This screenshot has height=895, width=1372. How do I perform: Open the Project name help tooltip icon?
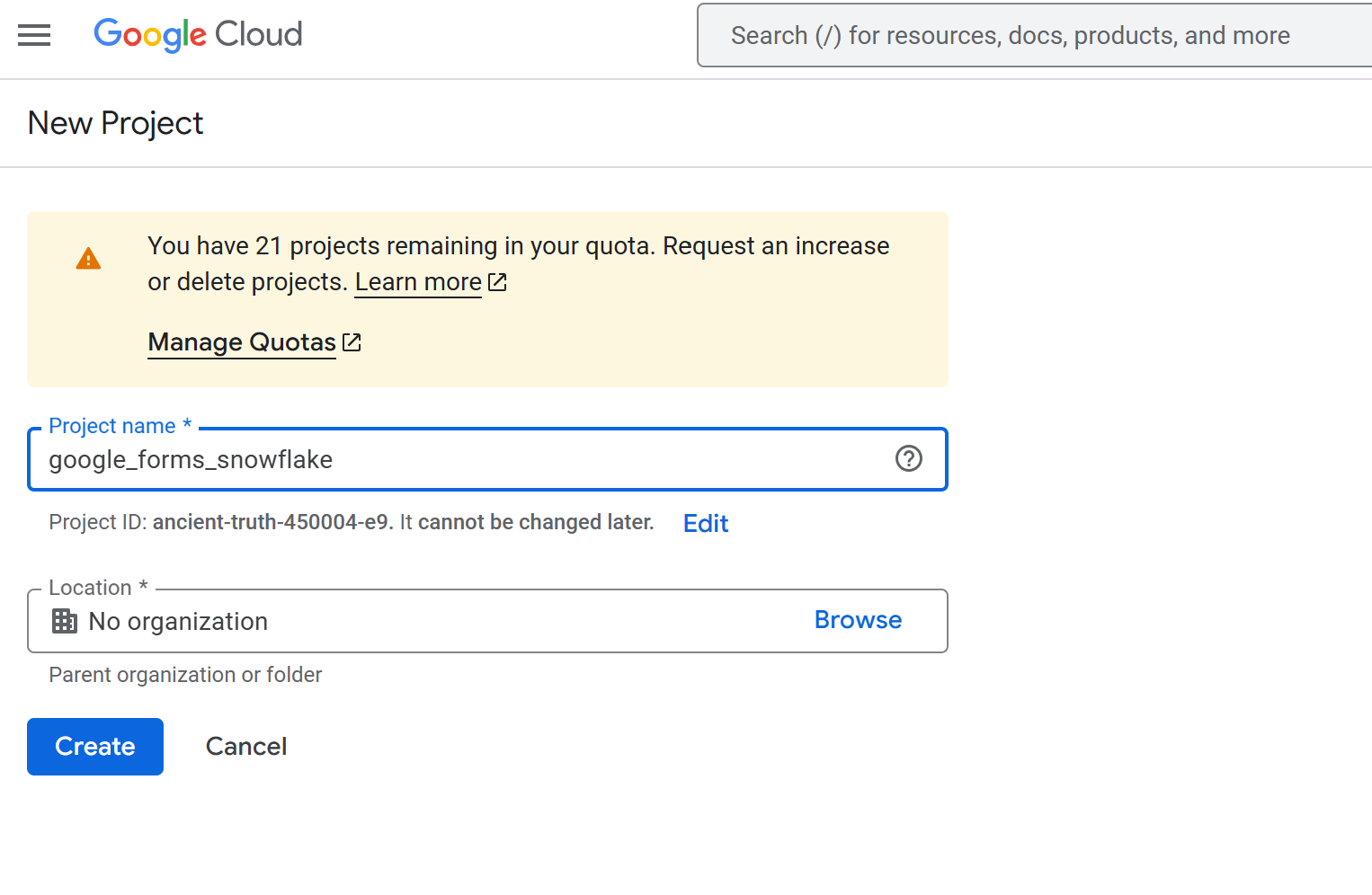click(x=908, y=459)
